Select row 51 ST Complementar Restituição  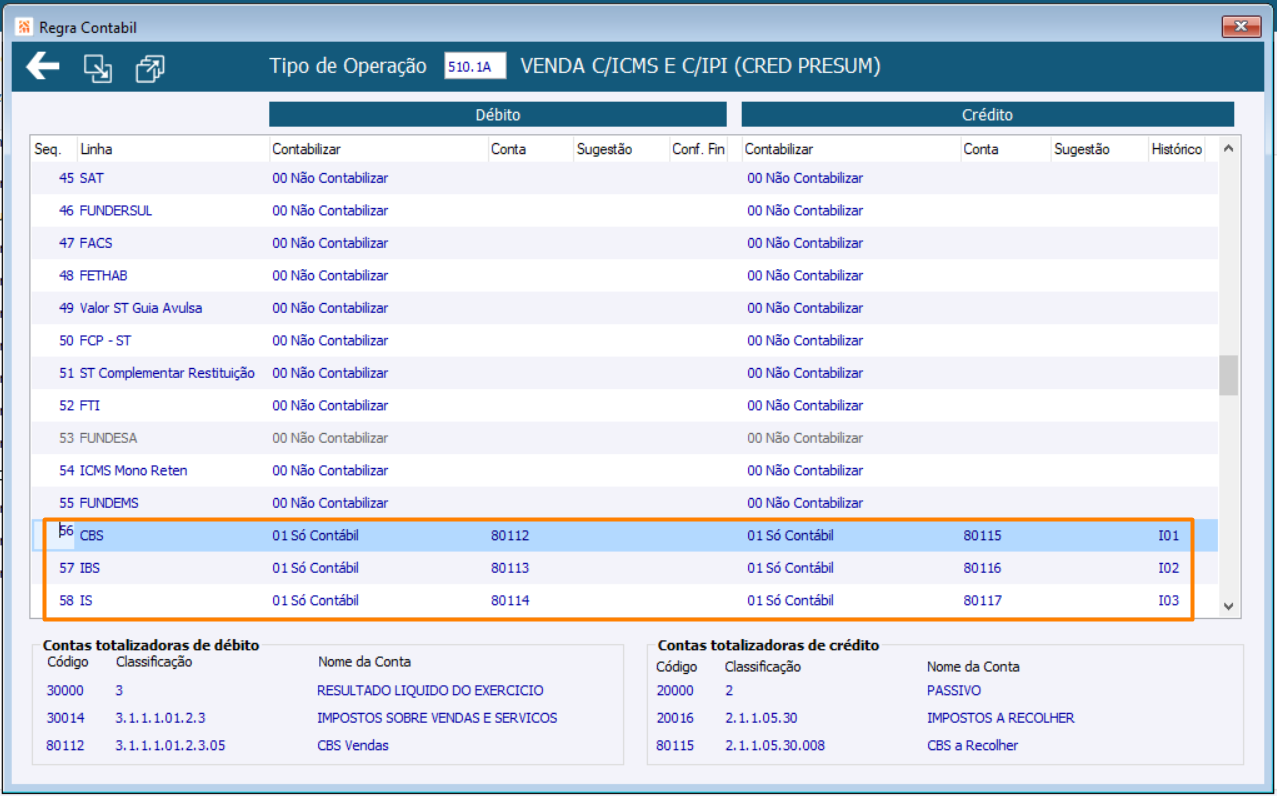click(x=625, y=373)
